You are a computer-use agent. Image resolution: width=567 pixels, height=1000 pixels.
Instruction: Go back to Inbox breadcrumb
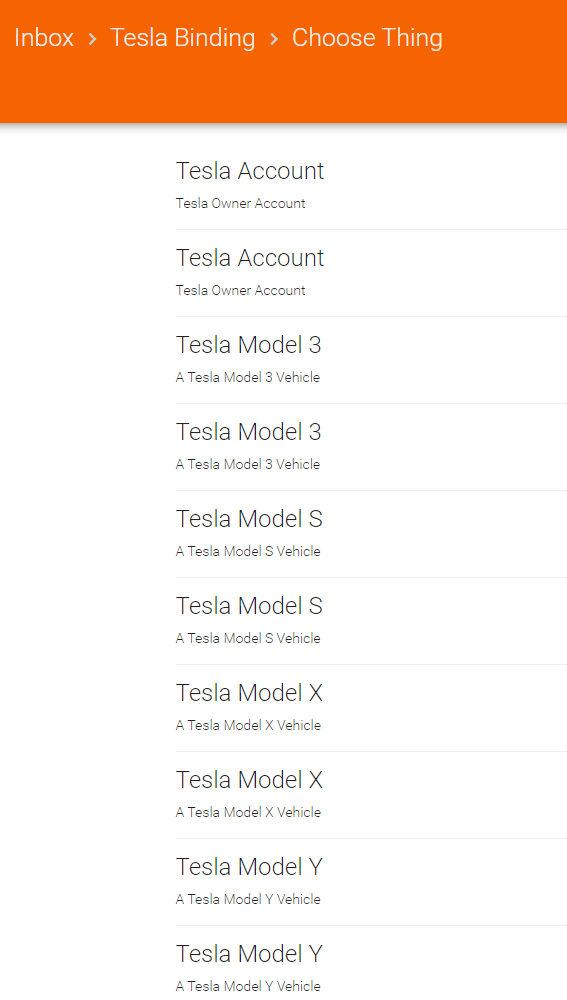point(44,38)
